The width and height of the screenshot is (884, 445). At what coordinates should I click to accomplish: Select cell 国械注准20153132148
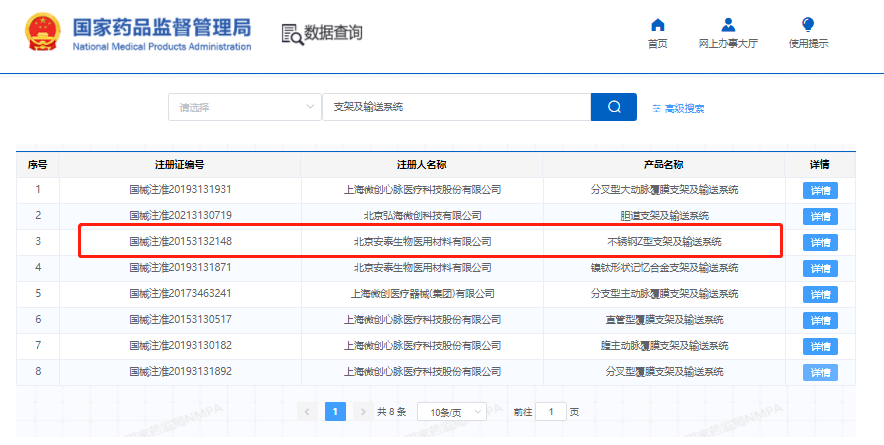point(180,241)
